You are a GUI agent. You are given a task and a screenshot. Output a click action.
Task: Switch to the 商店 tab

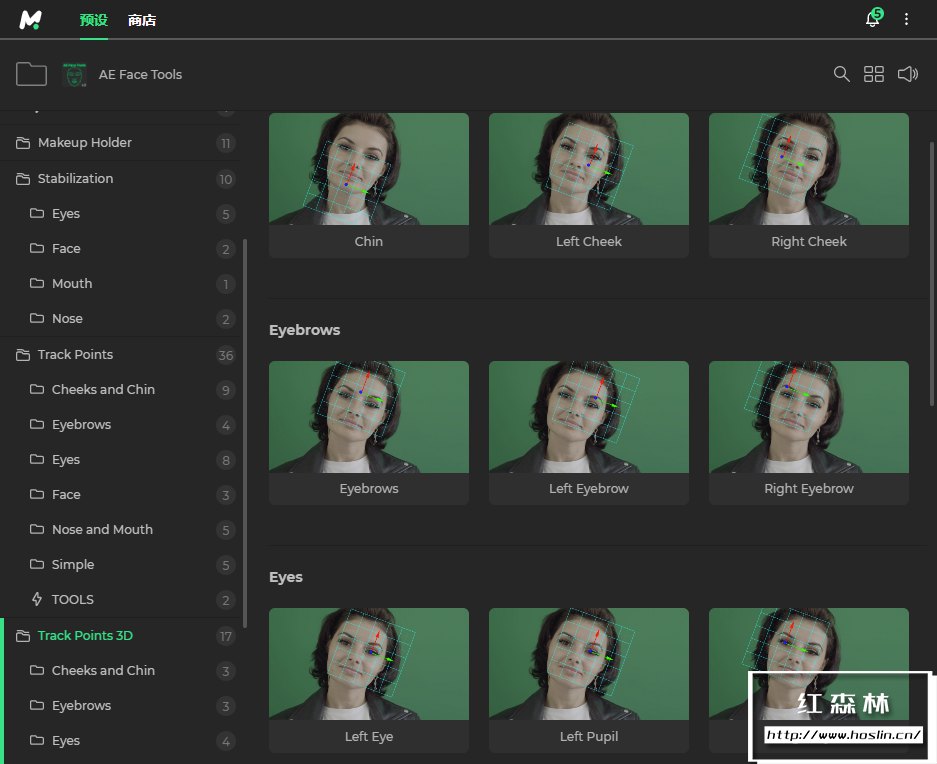tap(142, 20)
